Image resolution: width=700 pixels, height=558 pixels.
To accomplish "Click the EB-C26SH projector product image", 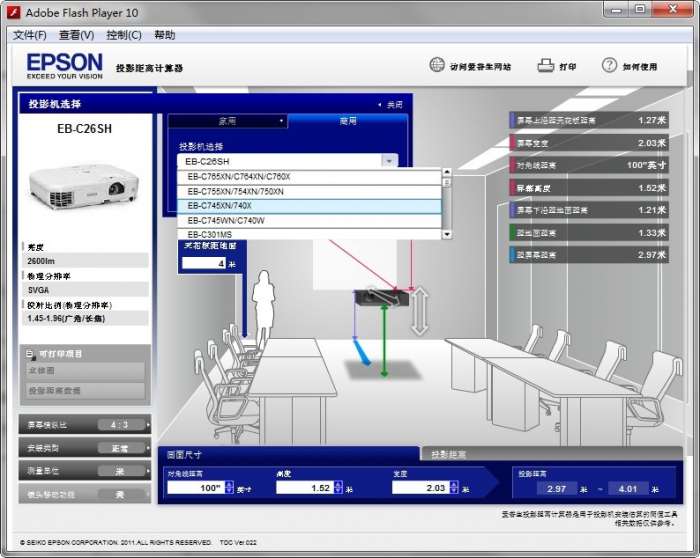I will click(84, 186).
